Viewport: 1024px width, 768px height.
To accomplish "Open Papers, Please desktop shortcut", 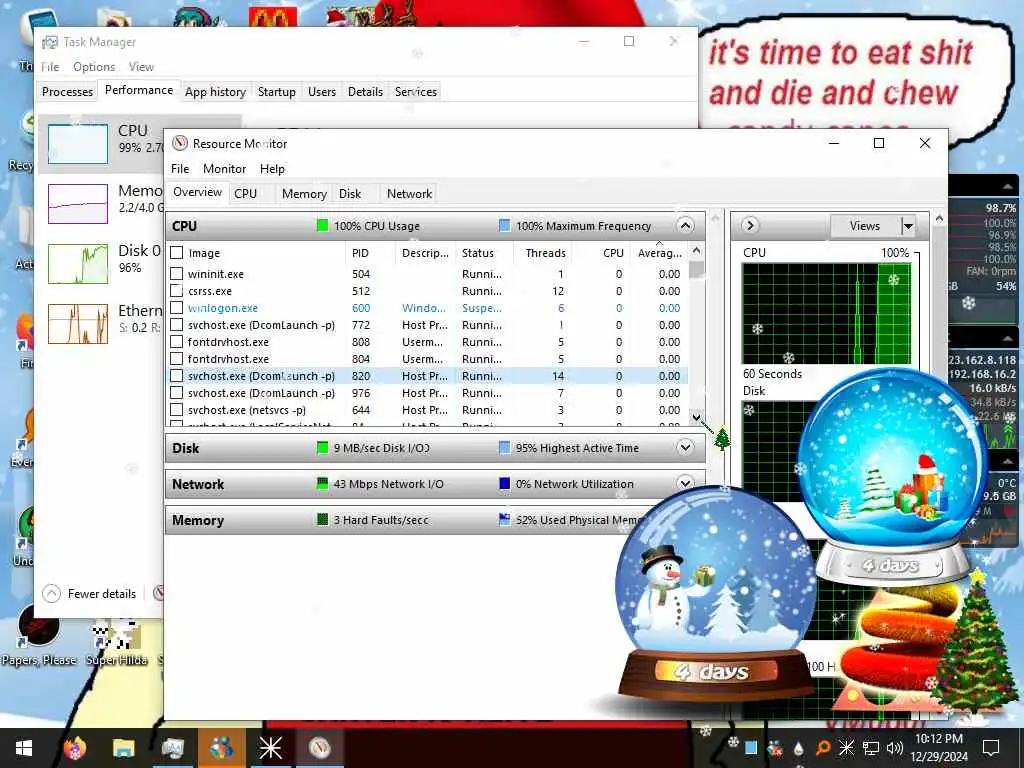I will (39, 635).
